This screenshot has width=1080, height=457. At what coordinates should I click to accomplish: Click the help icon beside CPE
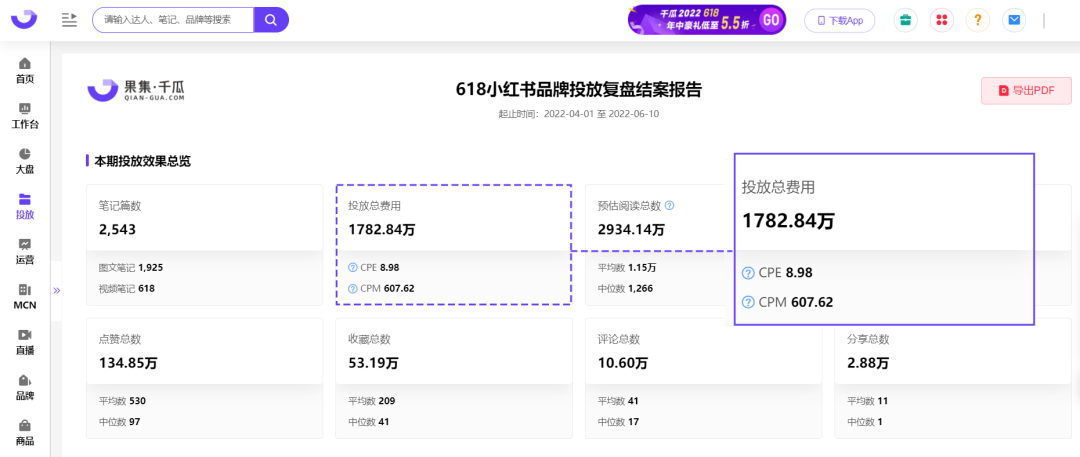pos(353,268)
